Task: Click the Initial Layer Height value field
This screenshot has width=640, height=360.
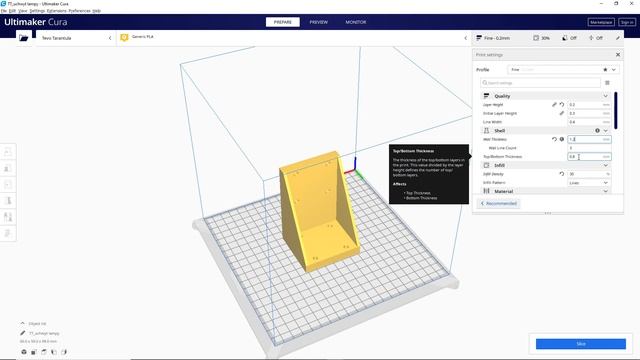Action: pos(589,113)
